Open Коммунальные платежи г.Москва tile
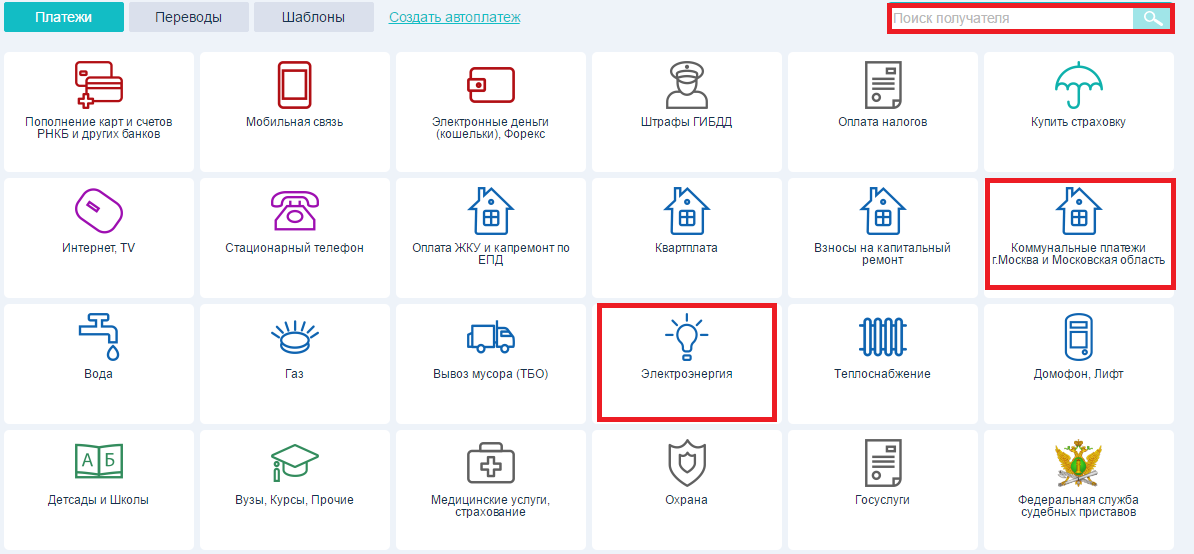Viewport: 1194px width, 554px height. (1078, 234)
